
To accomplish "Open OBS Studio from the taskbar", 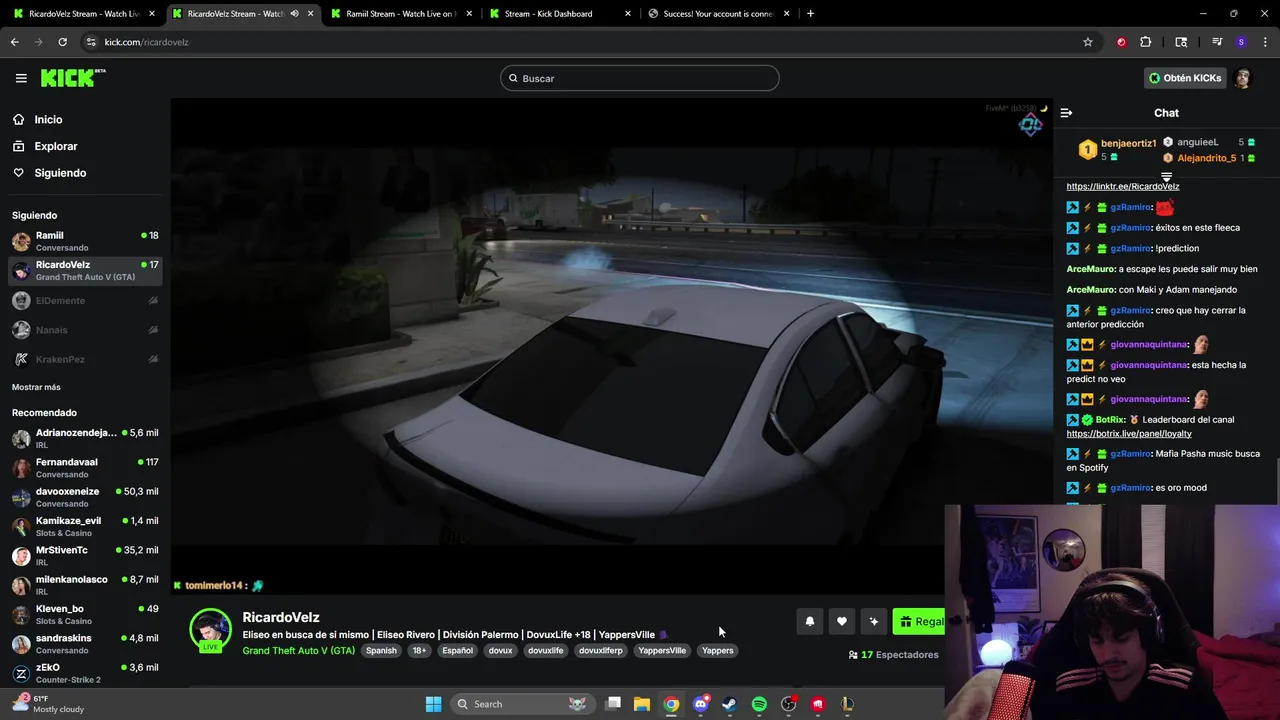I will click(789, 704).
